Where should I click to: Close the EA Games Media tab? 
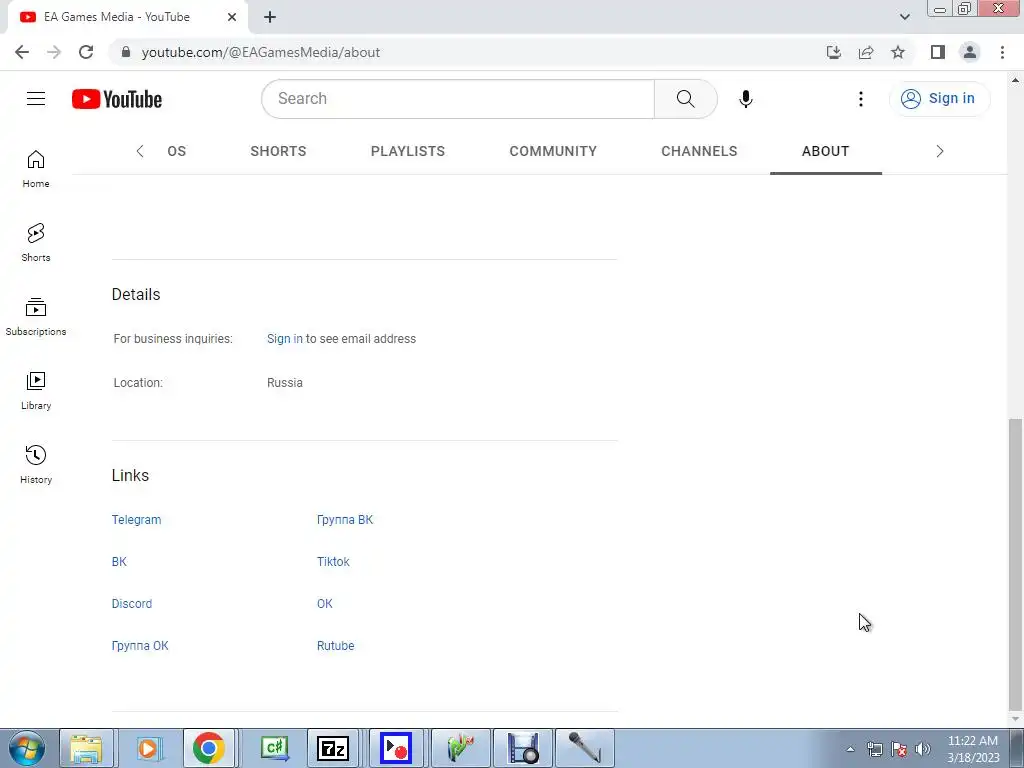coord(232,17)
